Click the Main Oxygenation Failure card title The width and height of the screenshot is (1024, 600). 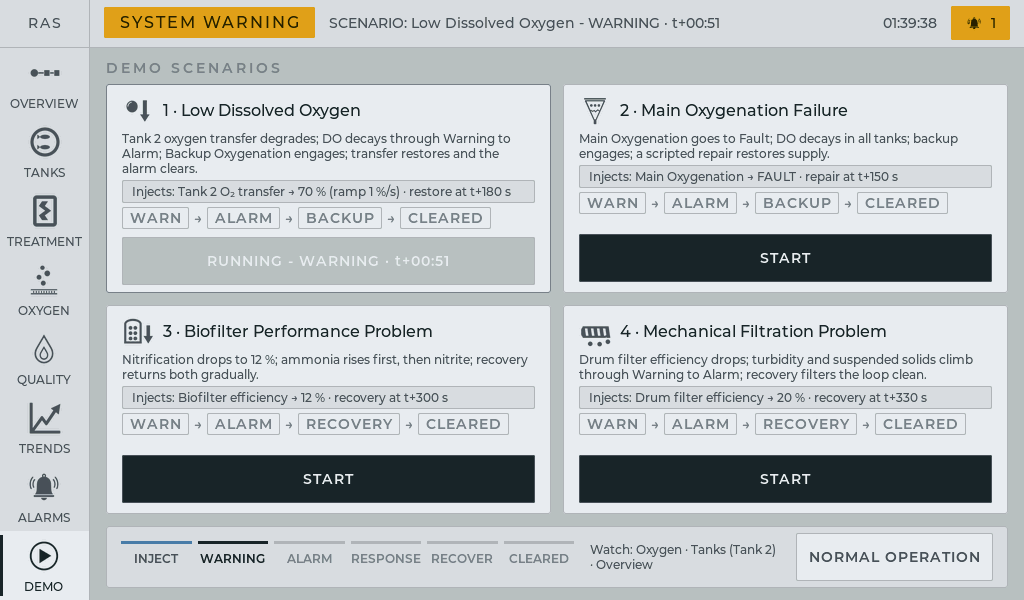tap(733, 110)
